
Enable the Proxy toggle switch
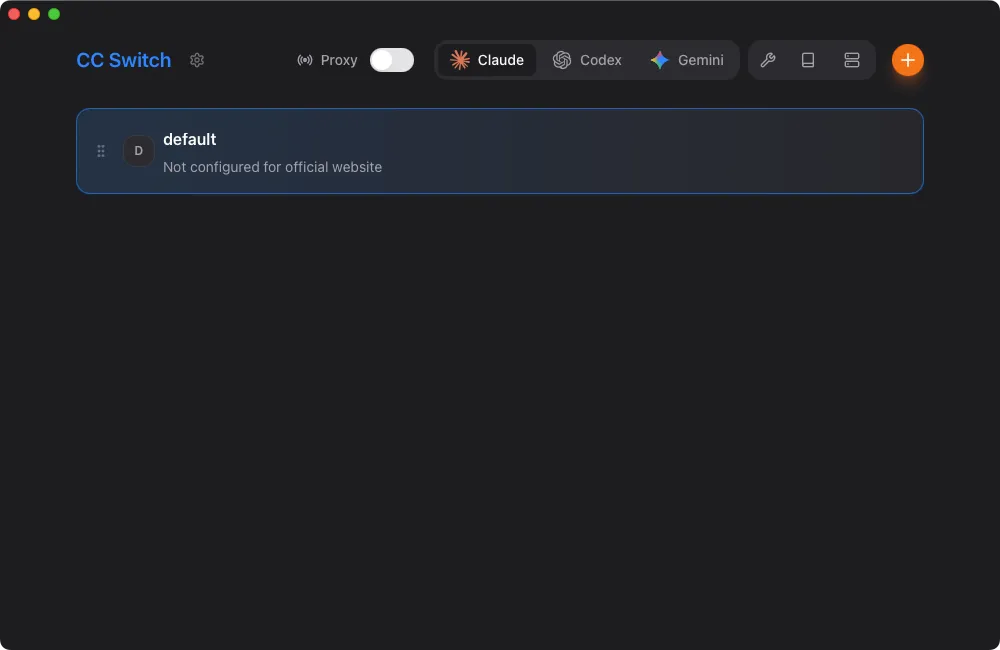(x=392, y=60)
